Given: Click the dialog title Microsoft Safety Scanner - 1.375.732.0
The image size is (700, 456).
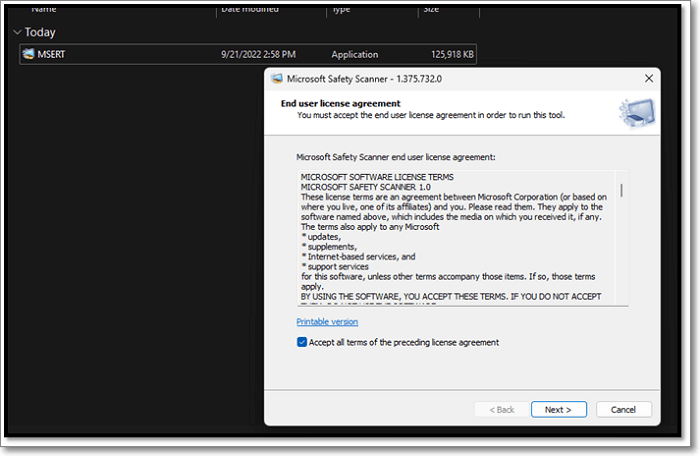Looking at the screenshot, I should pyautogui.click(x=364, y=79).
